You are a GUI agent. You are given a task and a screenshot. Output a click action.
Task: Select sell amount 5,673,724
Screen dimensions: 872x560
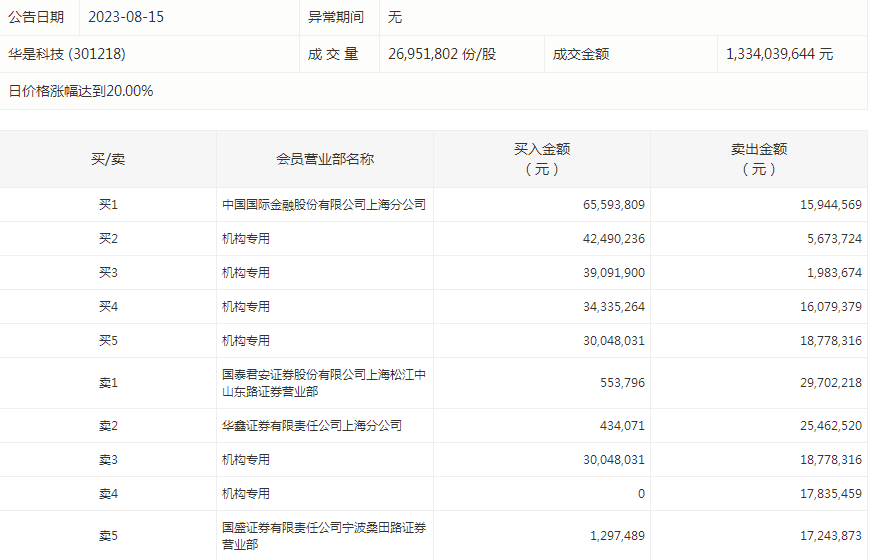[835, 239]
